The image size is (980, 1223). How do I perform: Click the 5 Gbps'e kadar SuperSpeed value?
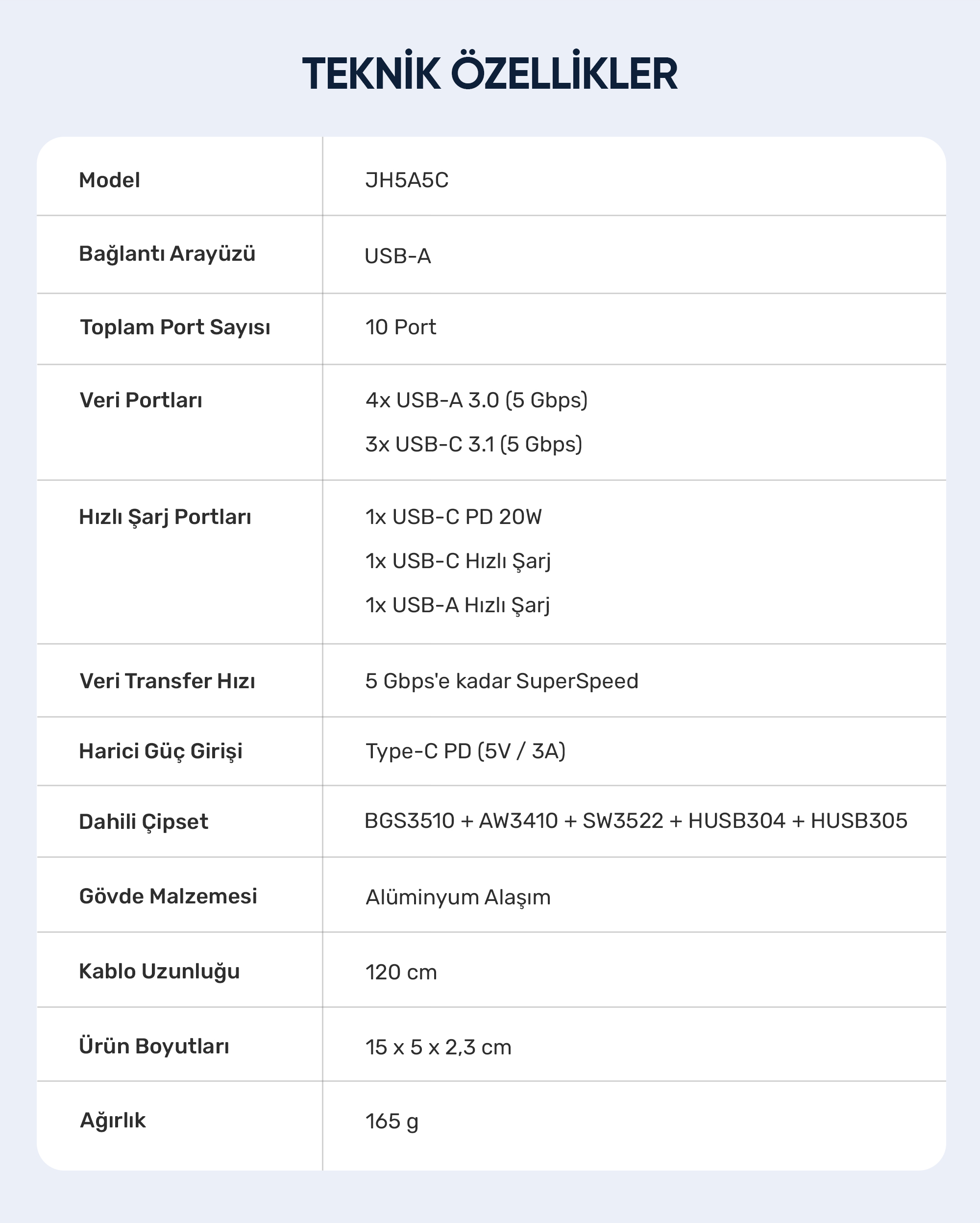pos(502,681)
